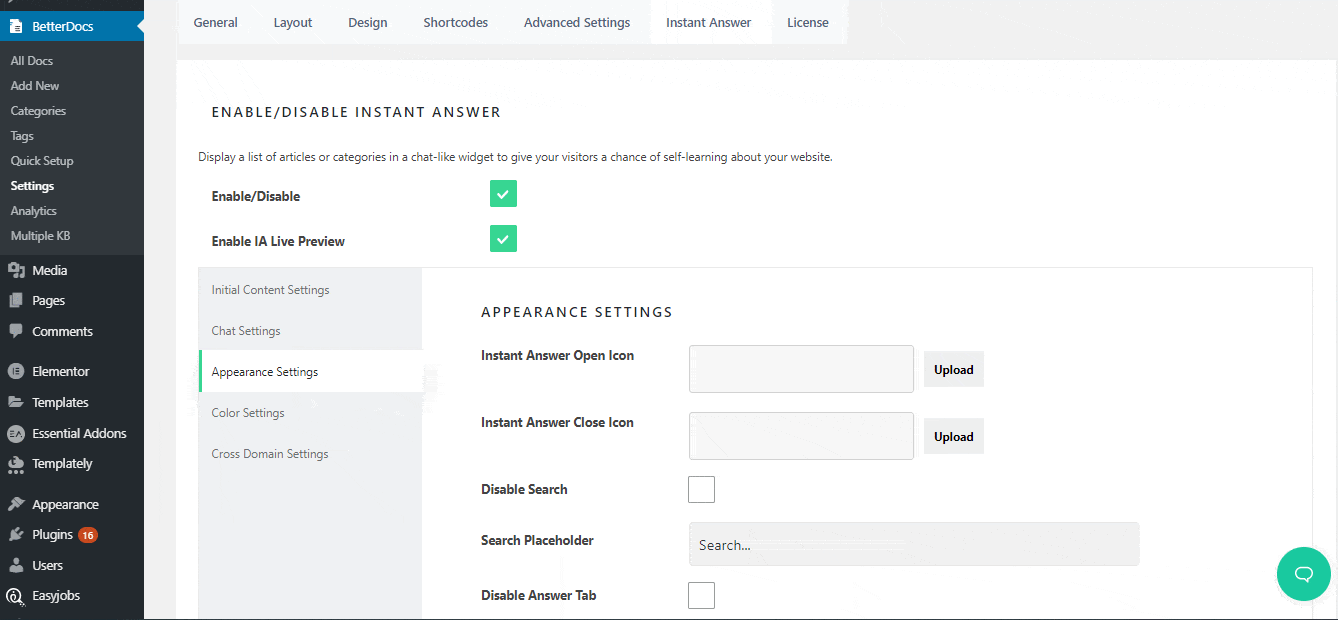Screen dimensions: 1338x620
Task: Switch to the Advanced Settings tab
Action: click(x=577, y=22)
